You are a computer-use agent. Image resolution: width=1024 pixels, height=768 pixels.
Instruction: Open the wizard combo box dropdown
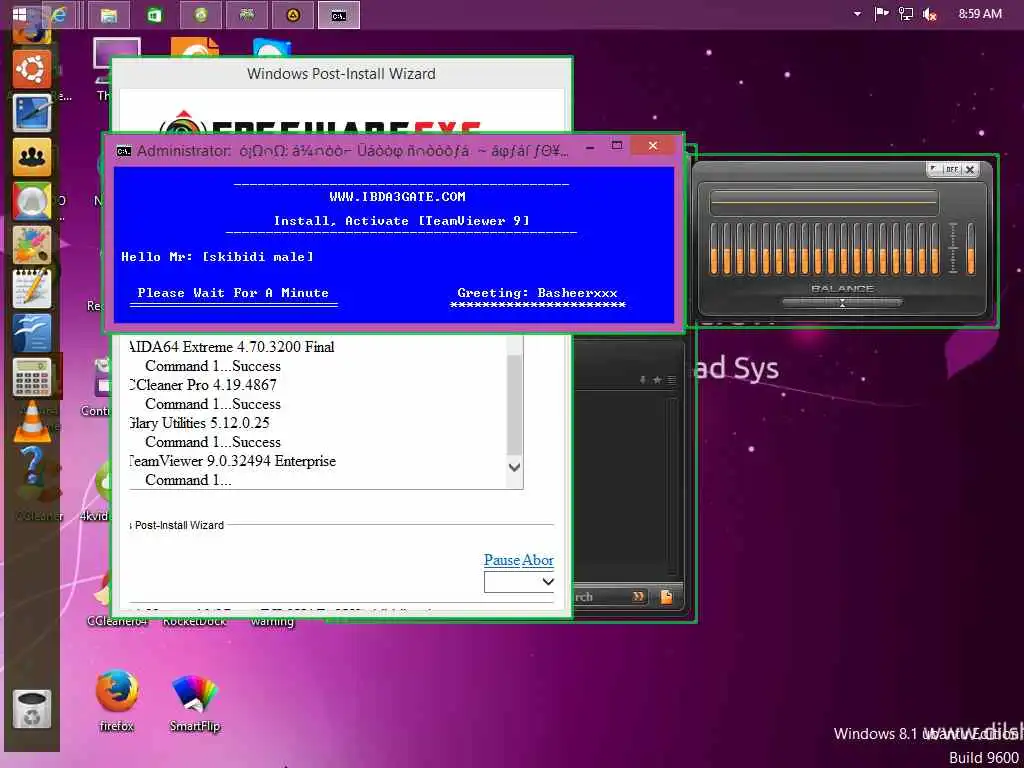click(x=519, y=582)
